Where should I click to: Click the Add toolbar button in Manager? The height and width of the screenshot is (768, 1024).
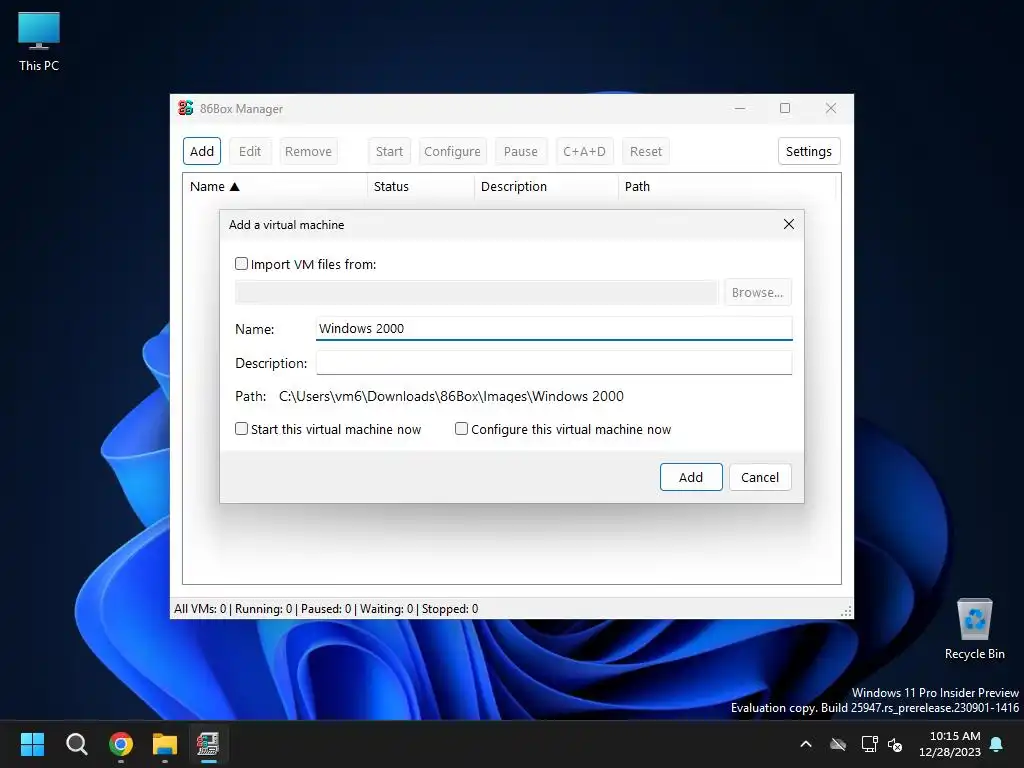click(x=202, y=151)
